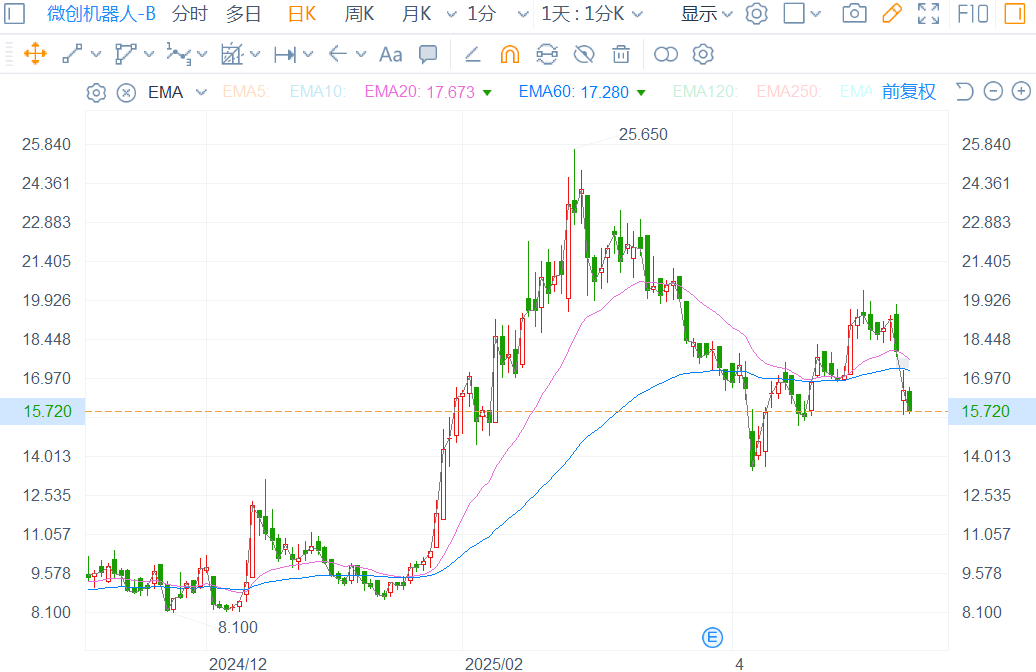Select the orange move/pan cross tool
1036x672 pixels.
pos(35,54)
